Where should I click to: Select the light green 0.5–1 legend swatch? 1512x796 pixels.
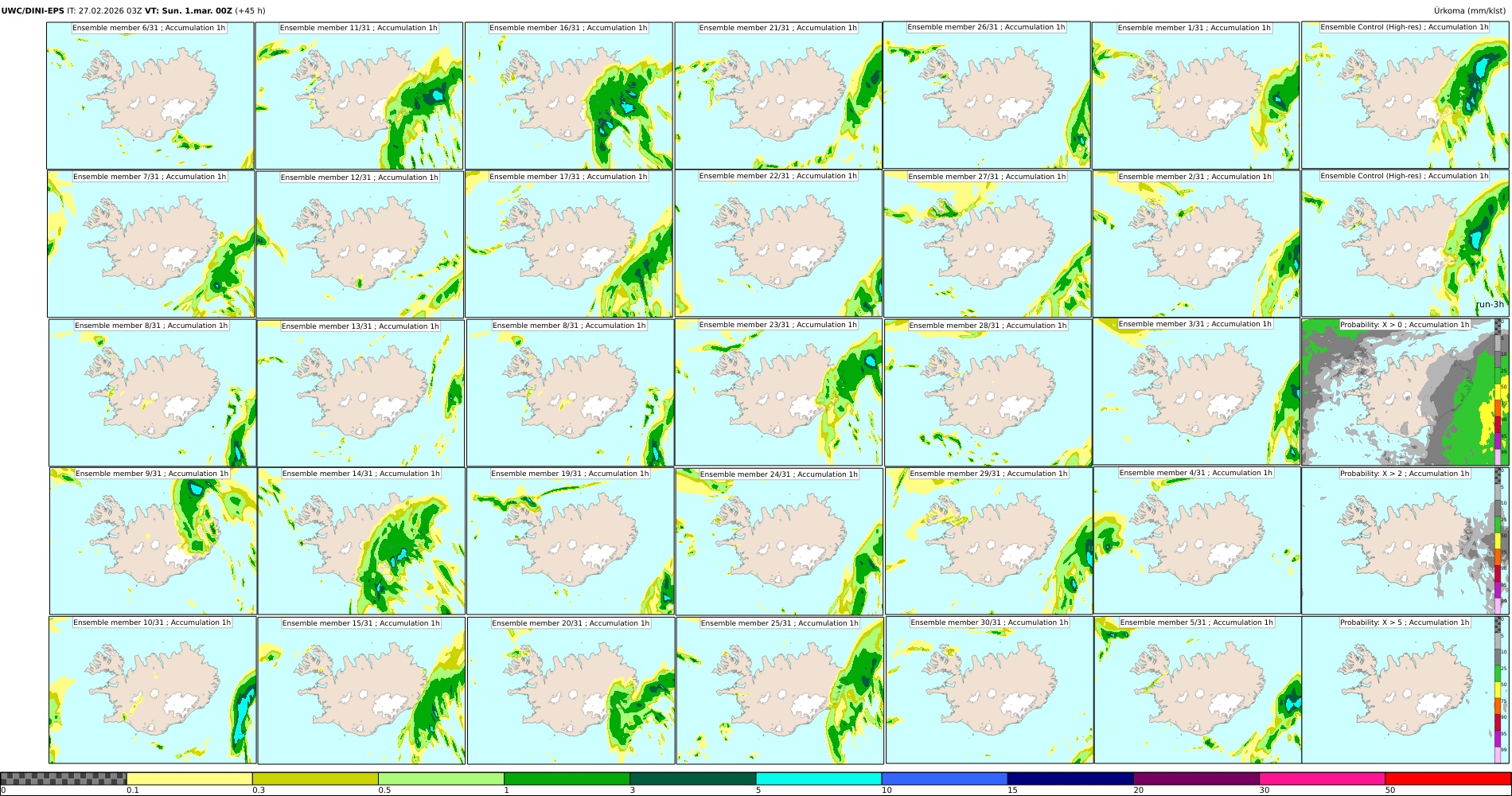[441, 778]
